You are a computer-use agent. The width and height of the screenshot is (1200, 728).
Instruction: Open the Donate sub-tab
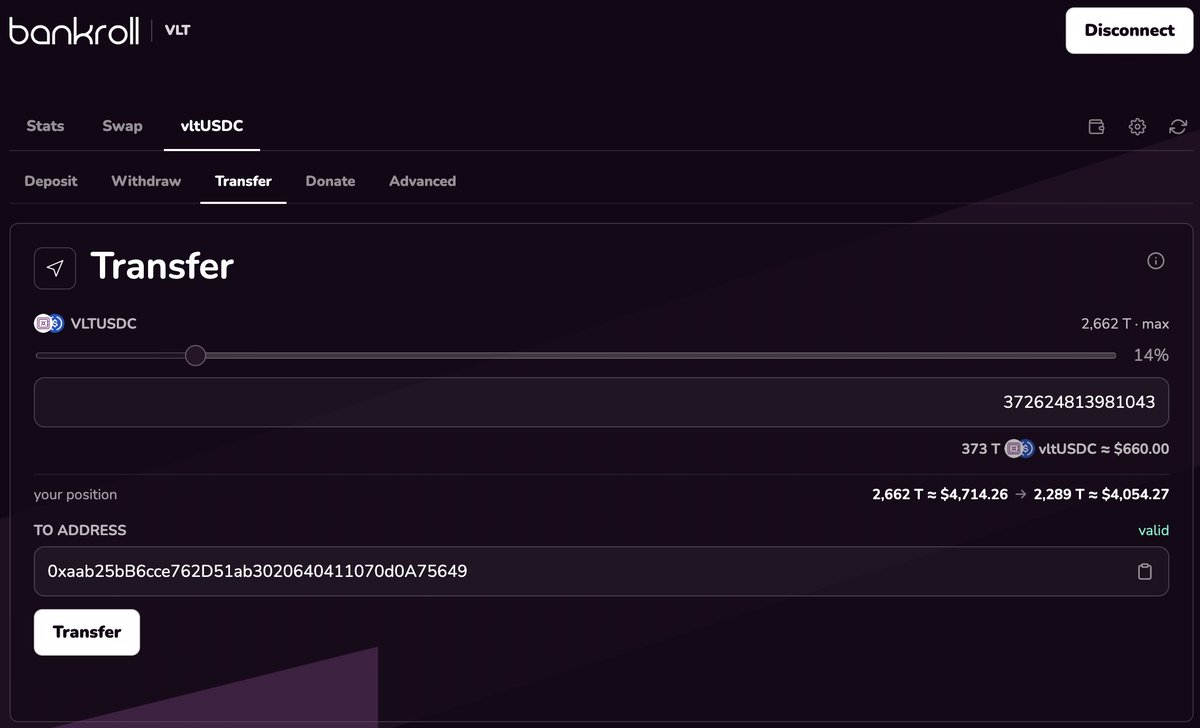pyautogui.click(x=330, y=181)
